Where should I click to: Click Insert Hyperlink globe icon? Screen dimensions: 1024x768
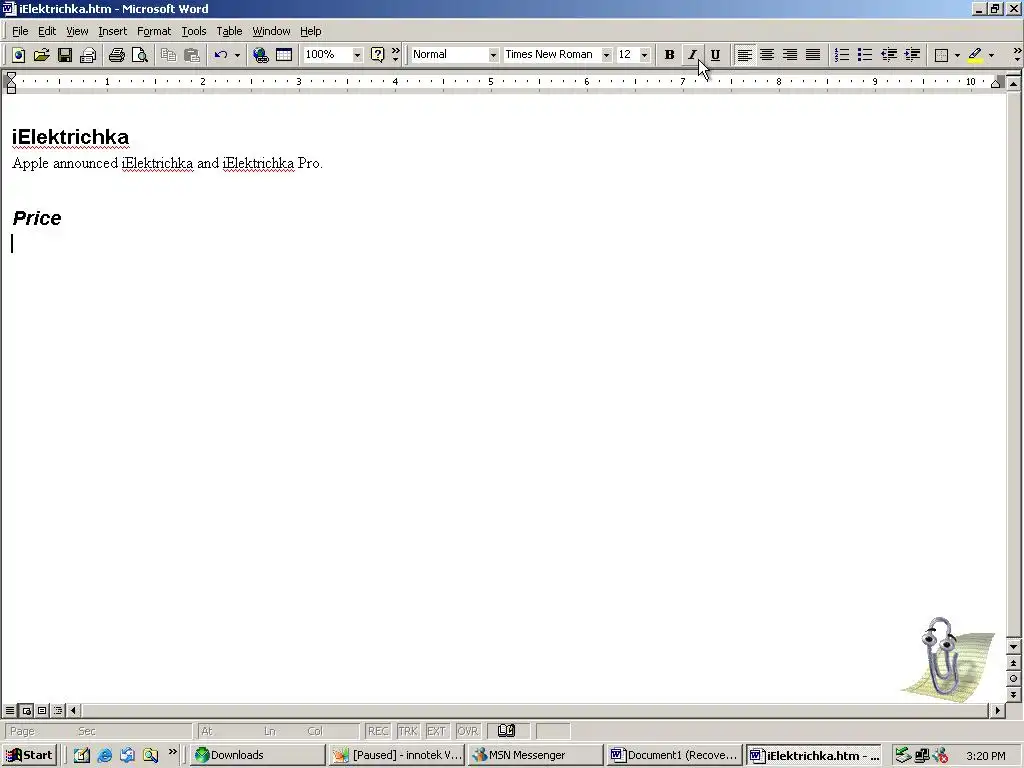261,55
